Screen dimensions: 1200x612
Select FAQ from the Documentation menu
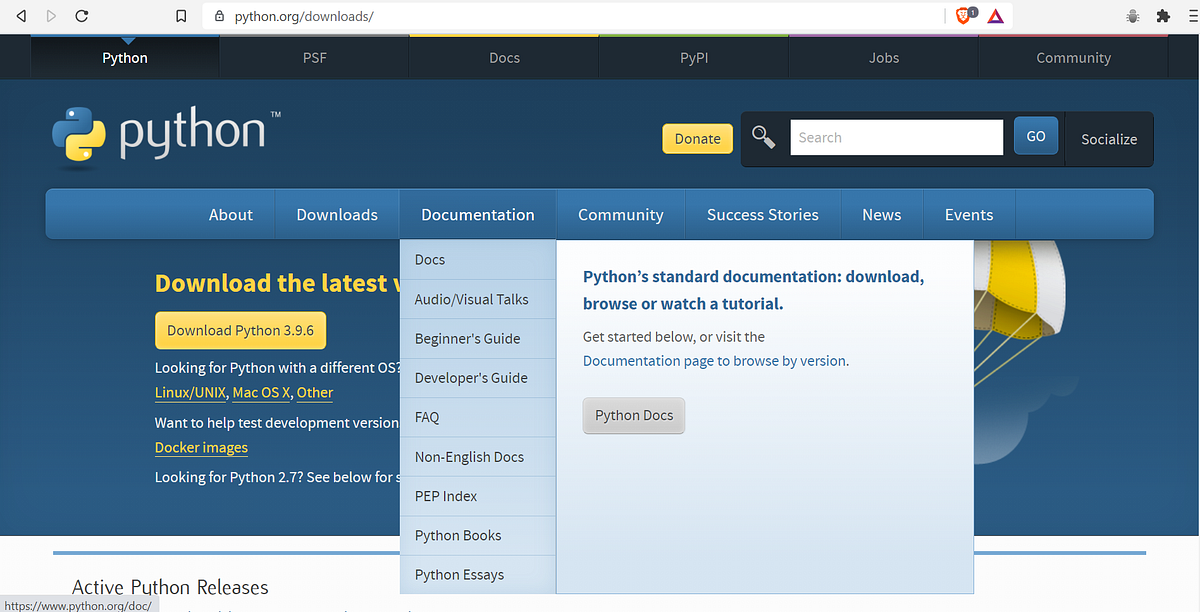427,417
